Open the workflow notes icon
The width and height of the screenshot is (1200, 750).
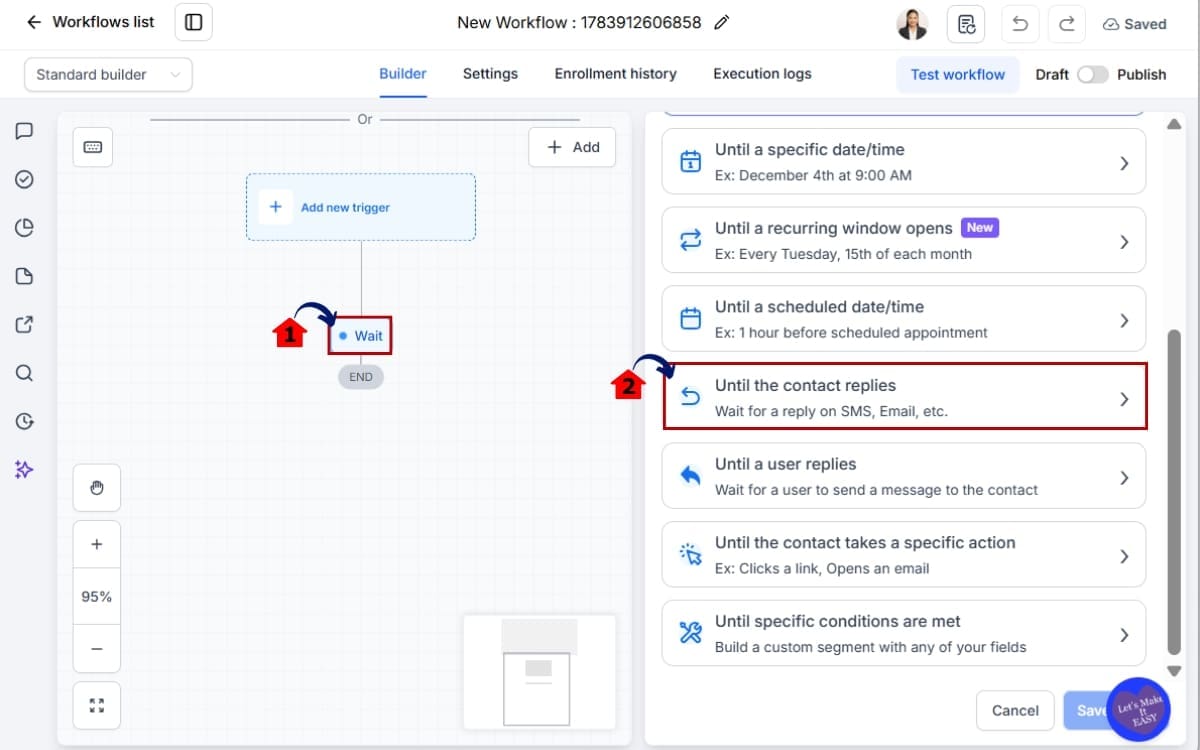[966, 24]
